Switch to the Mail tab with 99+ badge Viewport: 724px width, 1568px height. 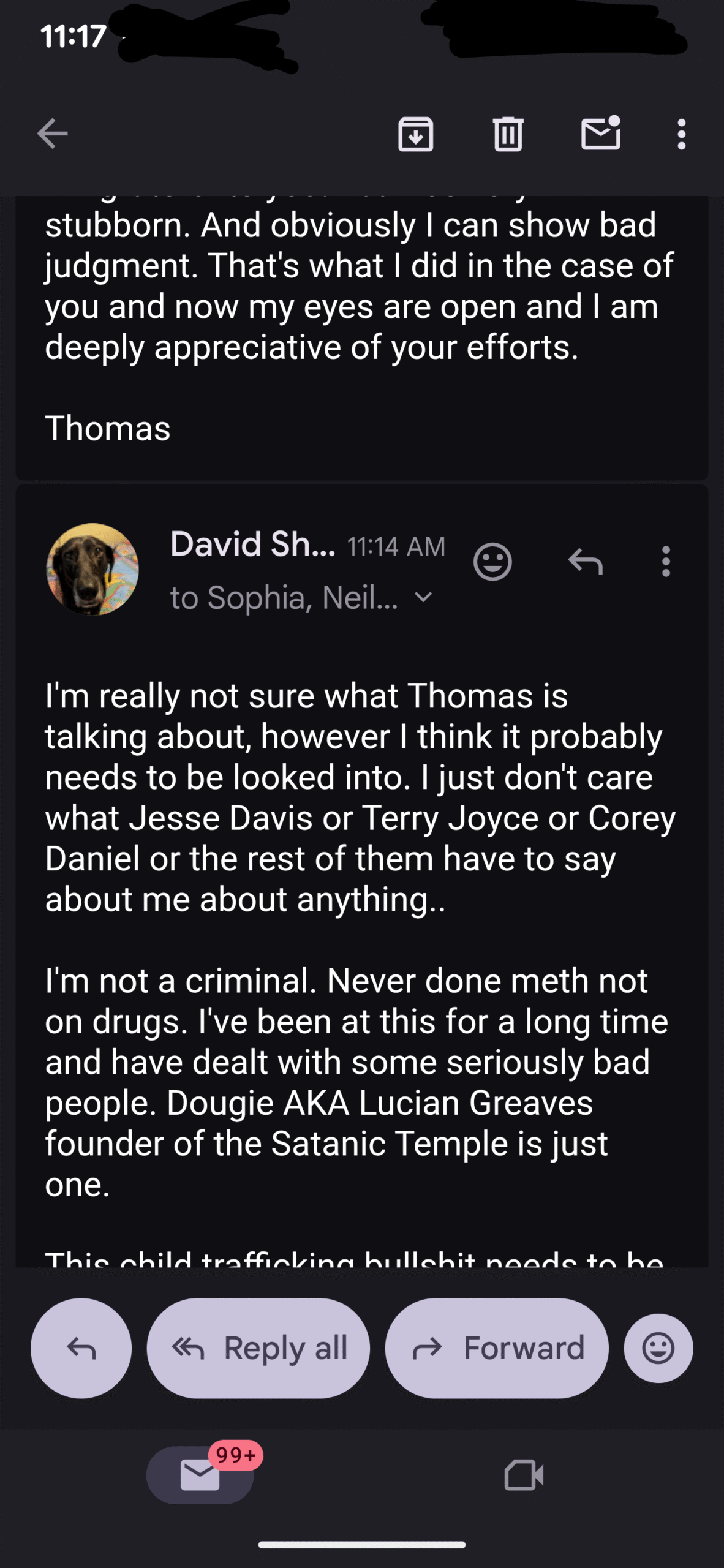(200, 1475)
